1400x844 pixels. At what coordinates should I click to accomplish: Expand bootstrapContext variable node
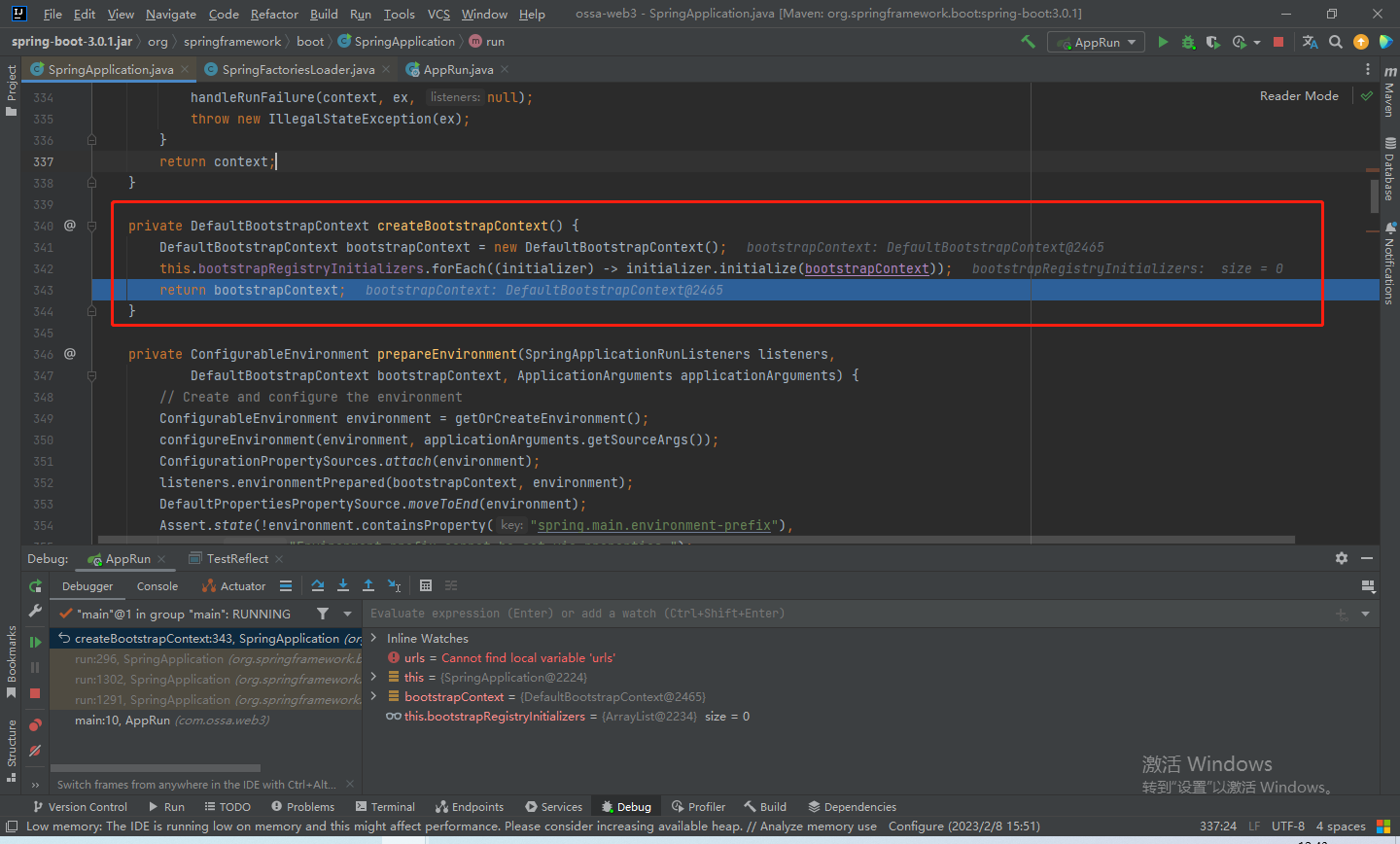coord(374,696)
